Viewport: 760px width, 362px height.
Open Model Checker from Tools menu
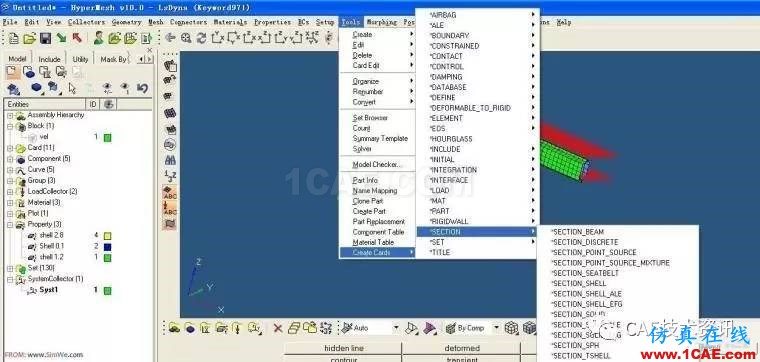(377, 165)
